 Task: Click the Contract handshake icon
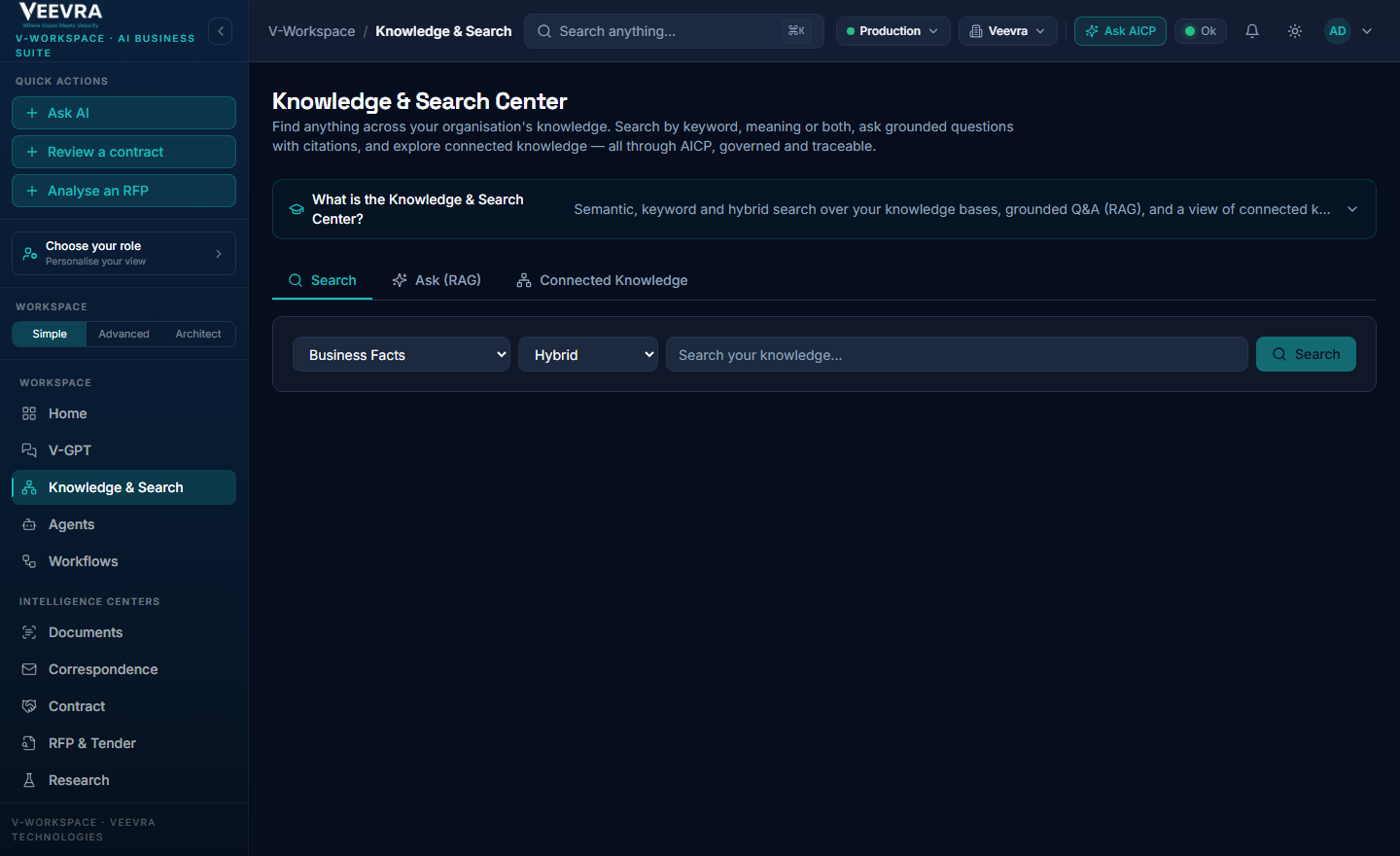[29, 706]
